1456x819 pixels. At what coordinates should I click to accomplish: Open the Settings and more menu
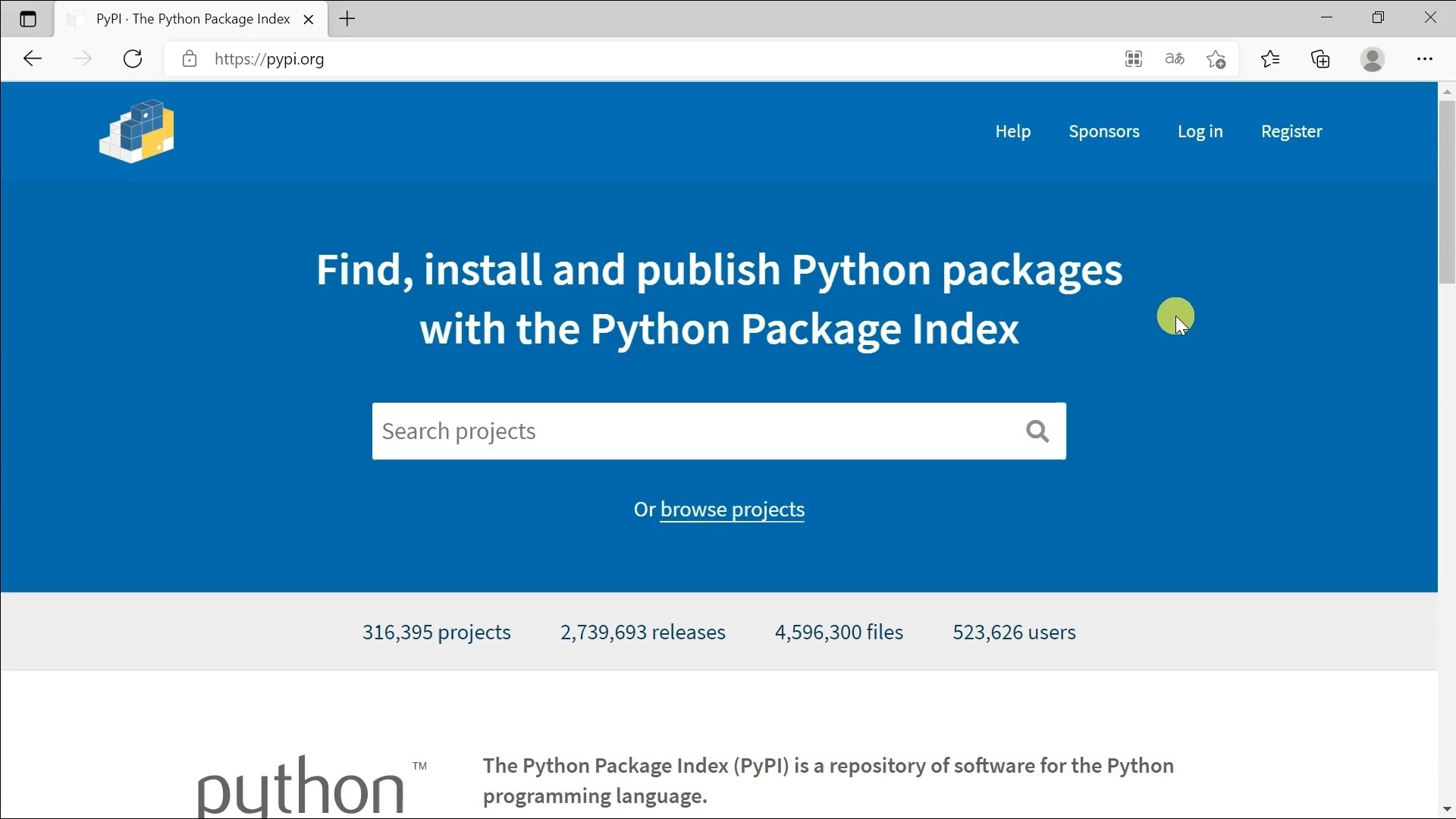point(1426,58)
